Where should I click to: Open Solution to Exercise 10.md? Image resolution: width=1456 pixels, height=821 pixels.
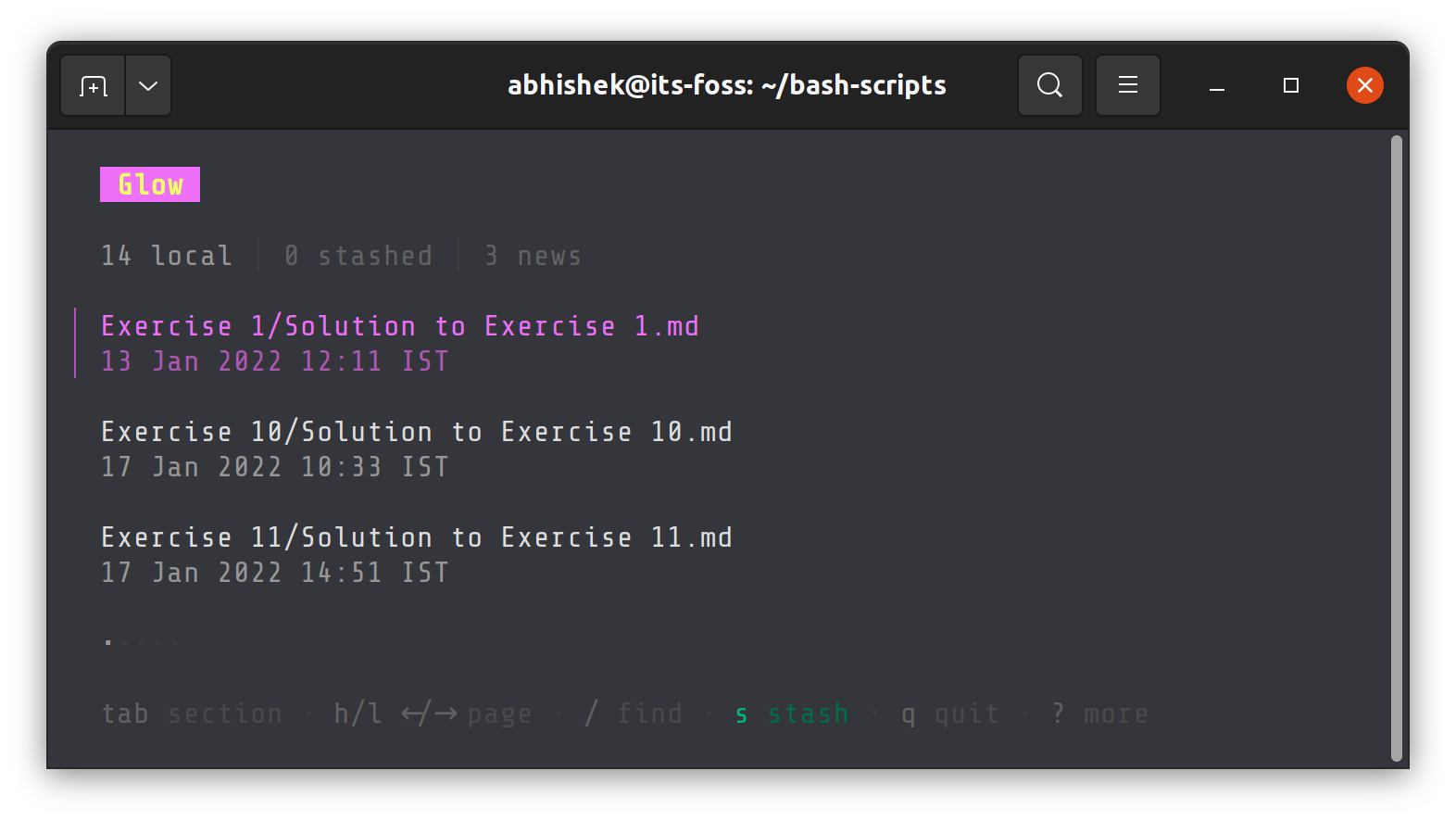416,431
